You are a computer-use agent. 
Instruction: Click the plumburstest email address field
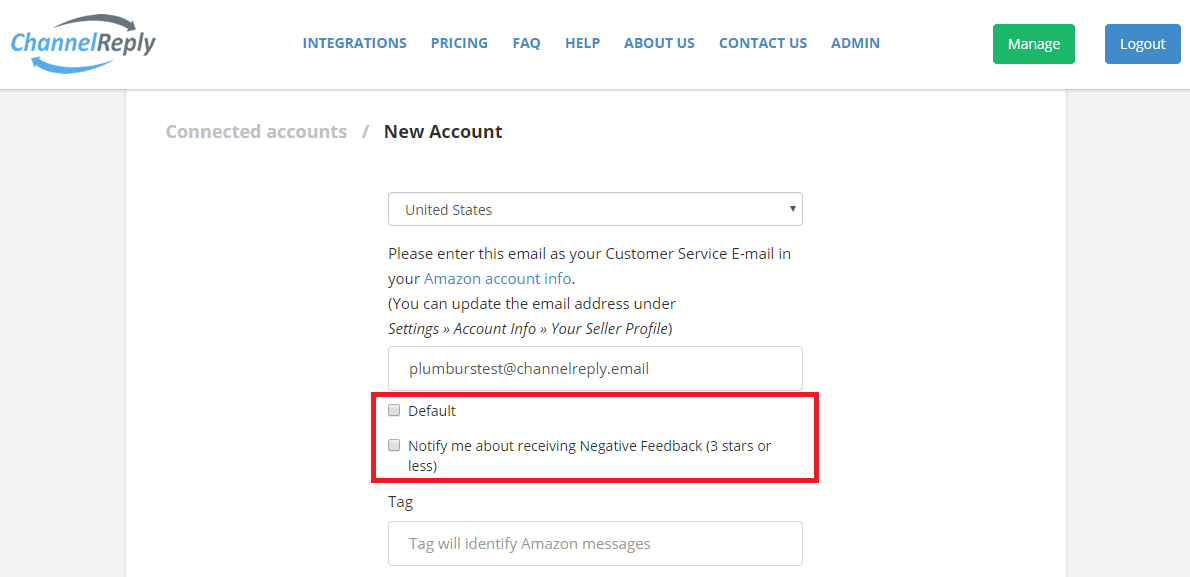pyautogui.click(x=595, y=369)
